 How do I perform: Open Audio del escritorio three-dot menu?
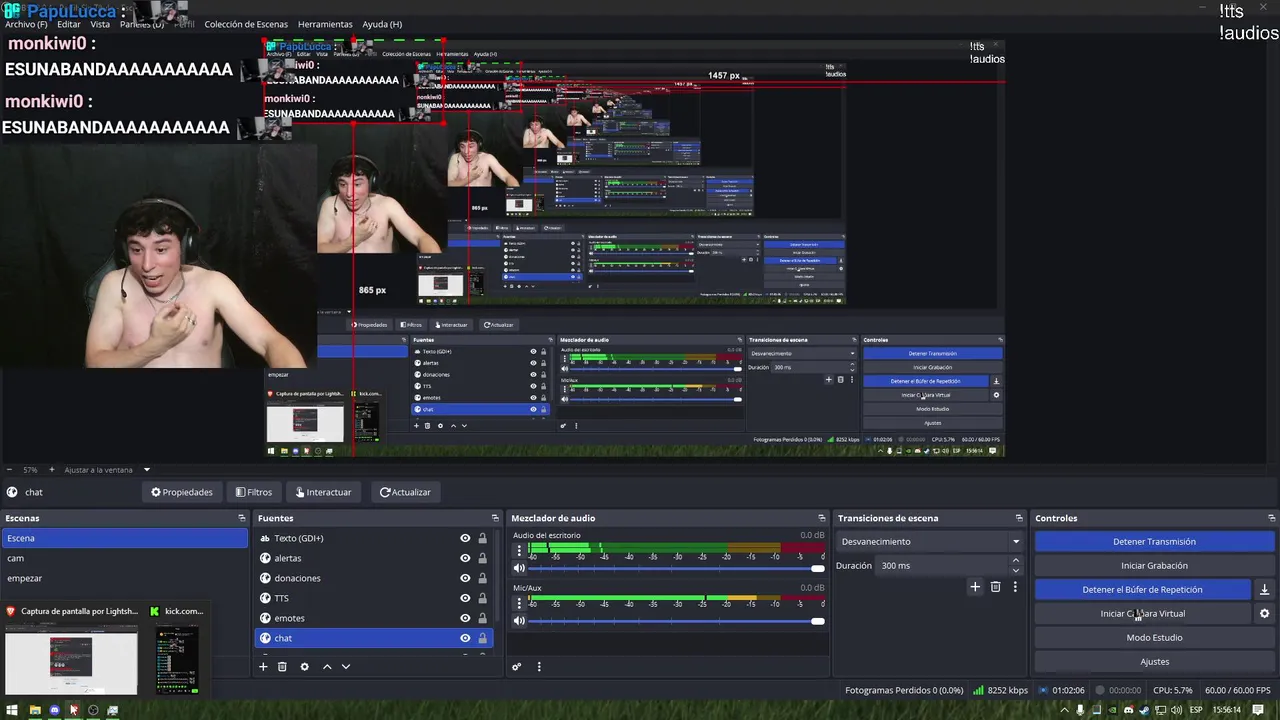coord(519,551)
